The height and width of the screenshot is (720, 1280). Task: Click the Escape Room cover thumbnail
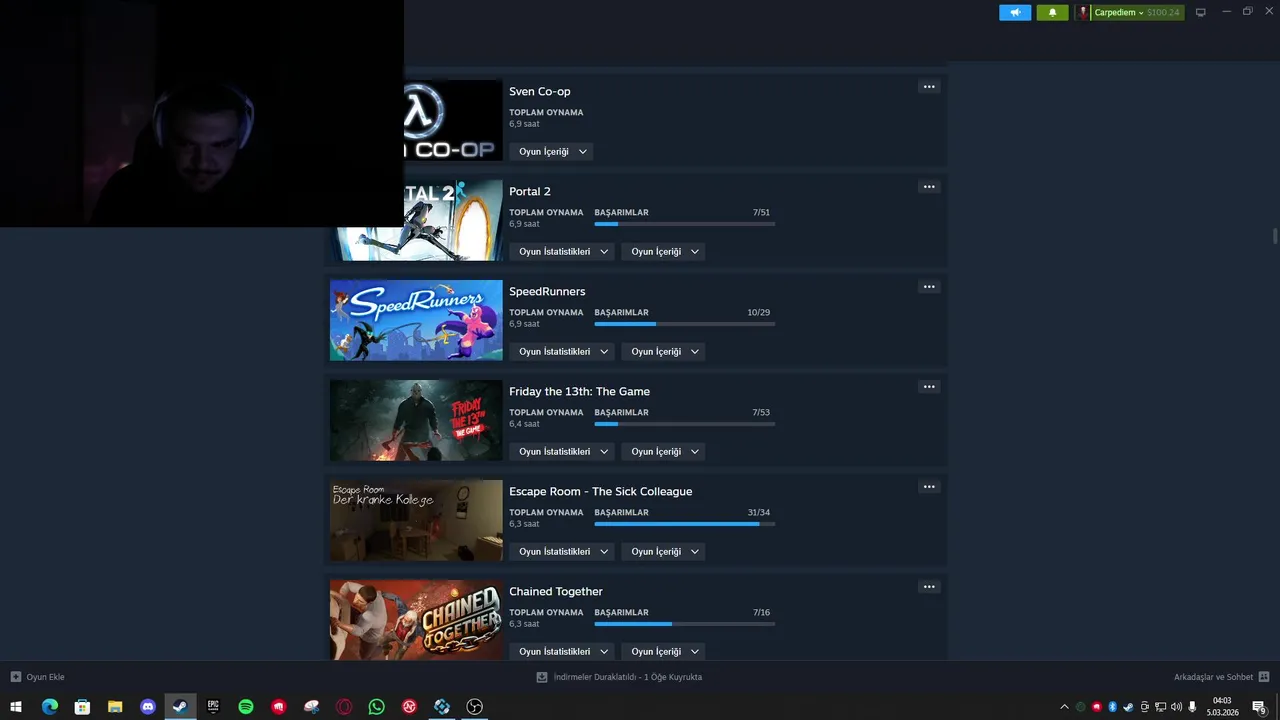(x=416, y=520)
